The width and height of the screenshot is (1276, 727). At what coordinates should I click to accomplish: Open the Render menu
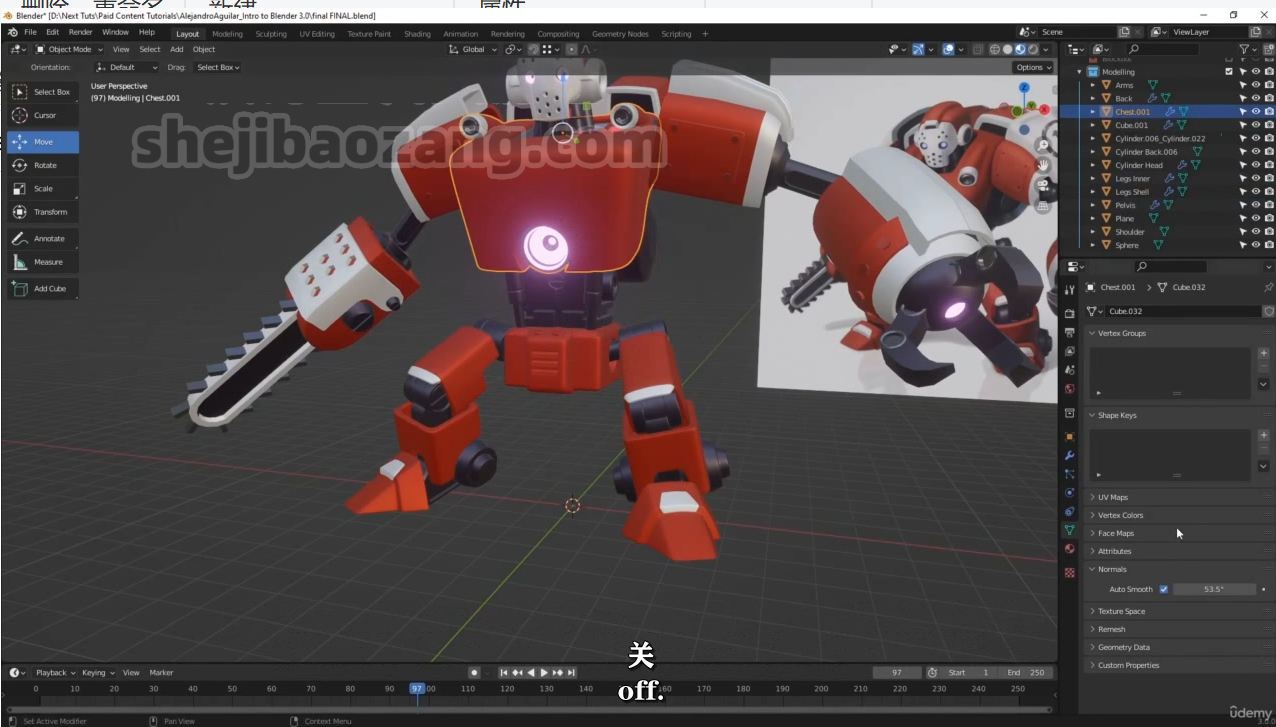[x=80, y=32]
